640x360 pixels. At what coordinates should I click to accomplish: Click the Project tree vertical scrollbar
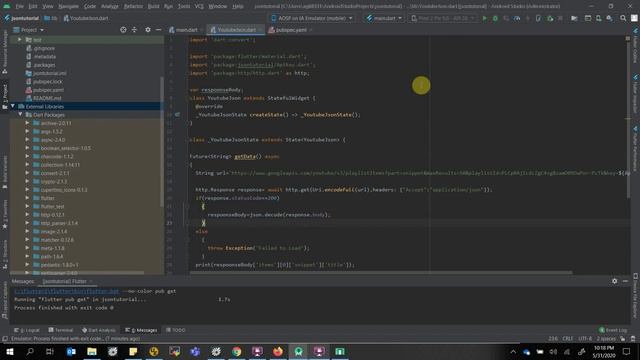pyautogui.click(x=162, y=142)
